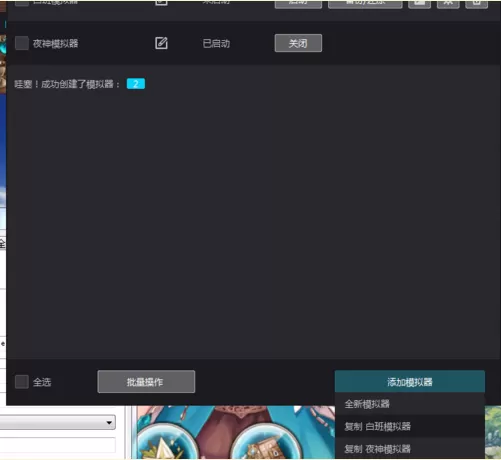
Task: Select 复制 夜神模拟器 menu entry
Action: point(410,449)
